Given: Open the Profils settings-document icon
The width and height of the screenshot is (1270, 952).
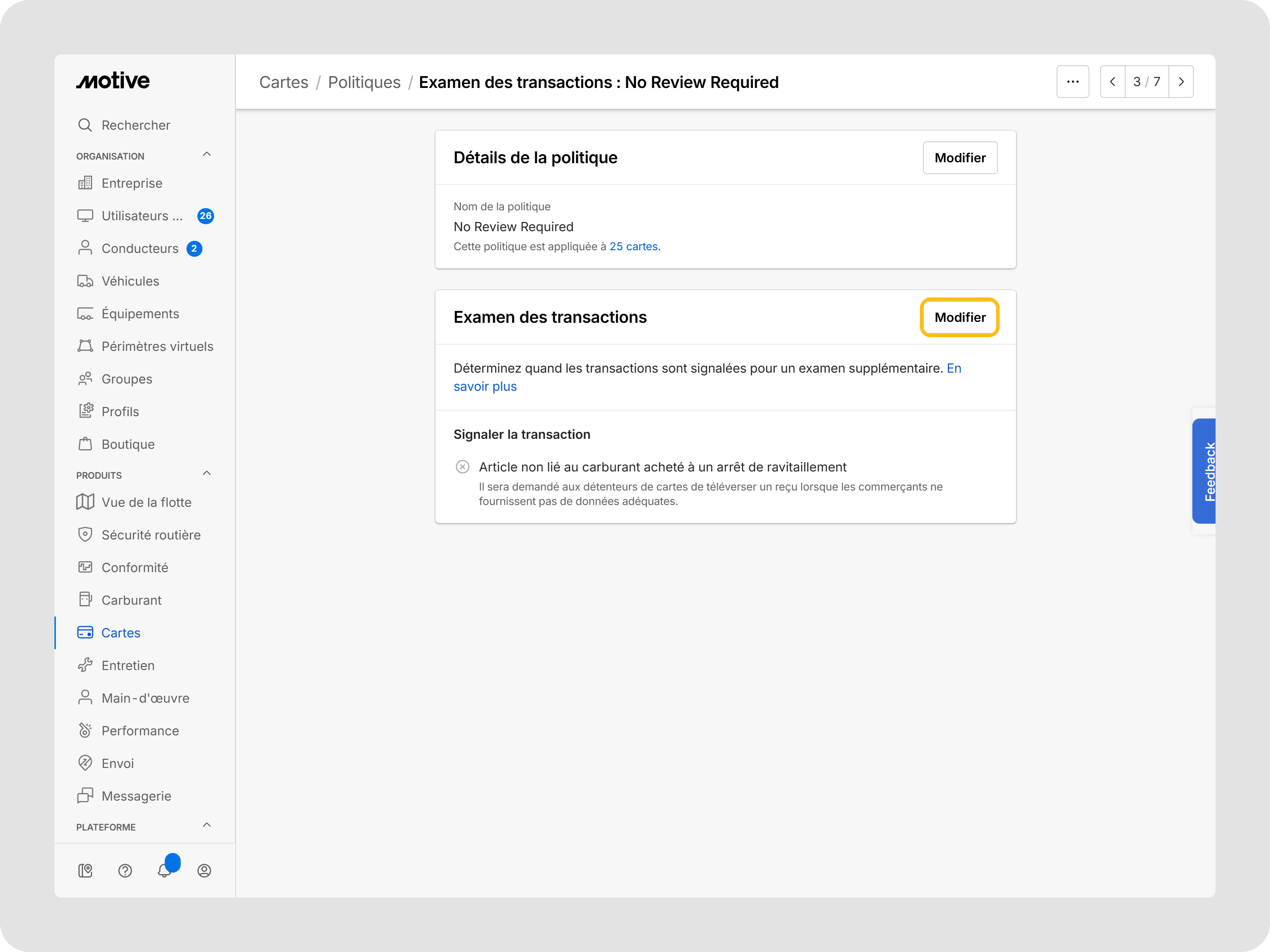Looking at the screenshot, I should [85, 412].
